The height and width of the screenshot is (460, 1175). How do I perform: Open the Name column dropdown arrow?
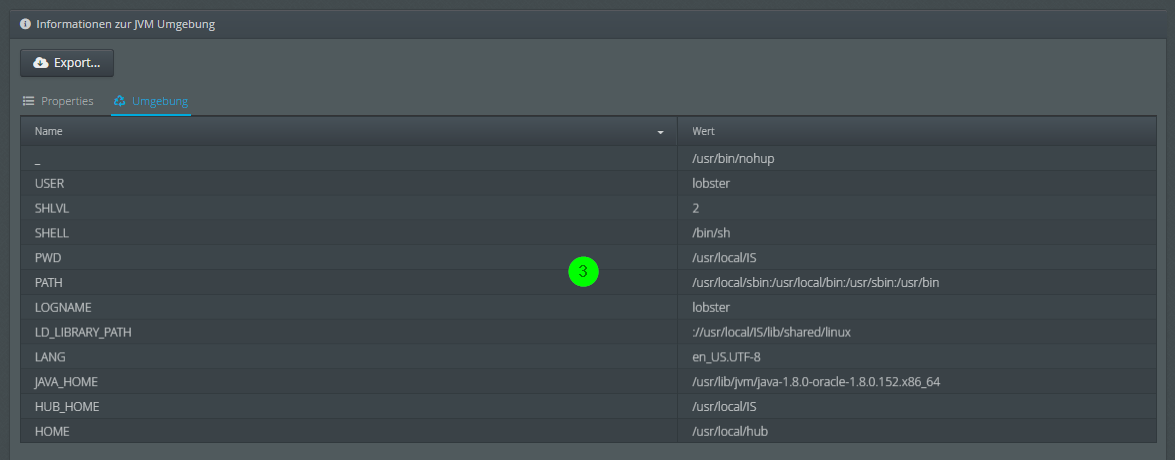click(x=660, y=132)
